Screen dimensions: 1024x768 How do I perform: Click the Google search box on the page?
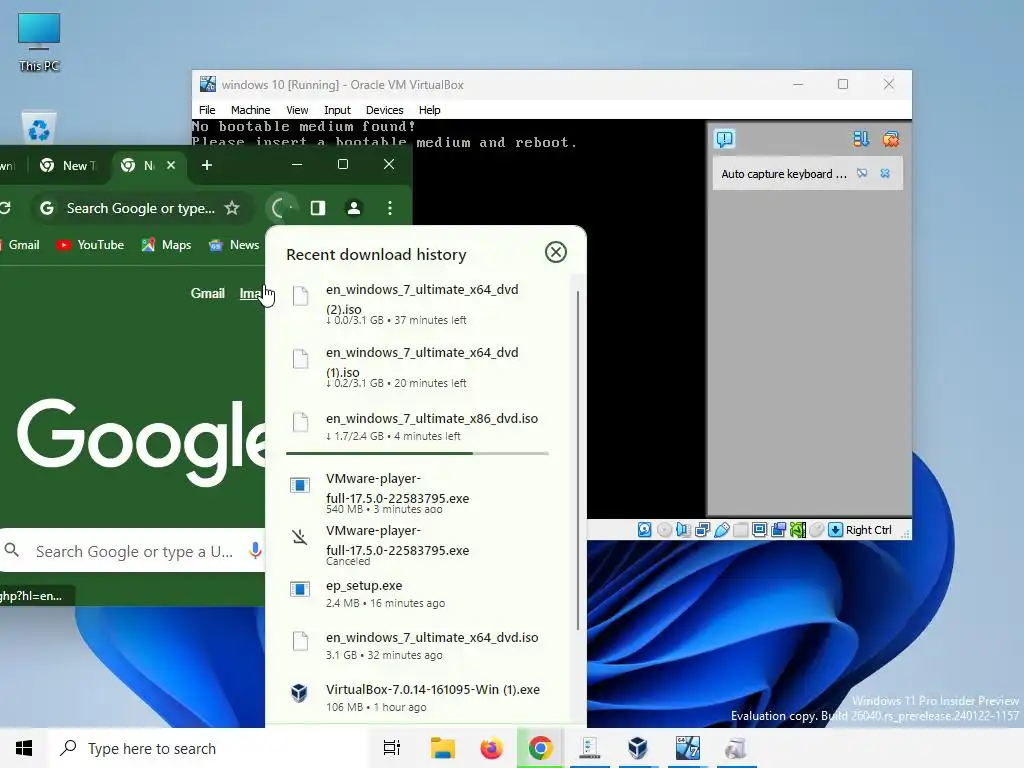(x=133, y=551)
